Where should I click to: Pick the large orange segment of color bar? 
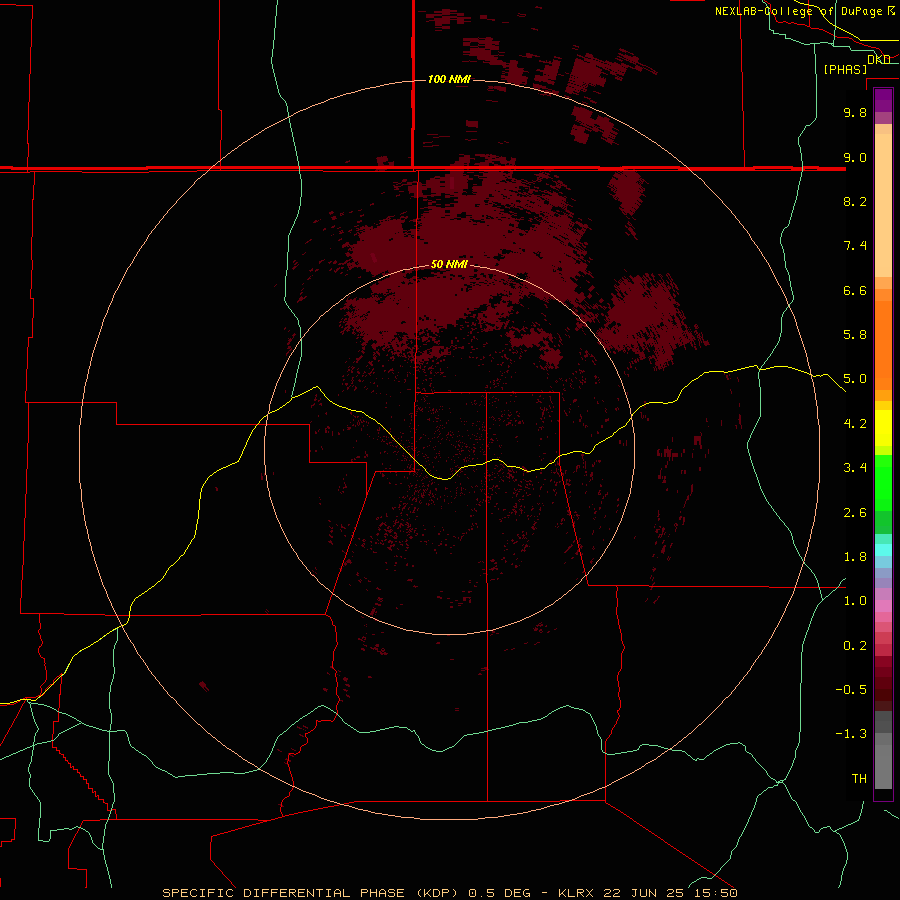point(883,346)
